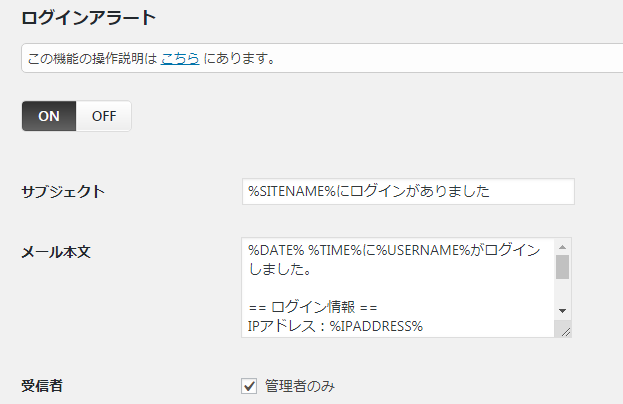Open the こちら instructions link

180,58
